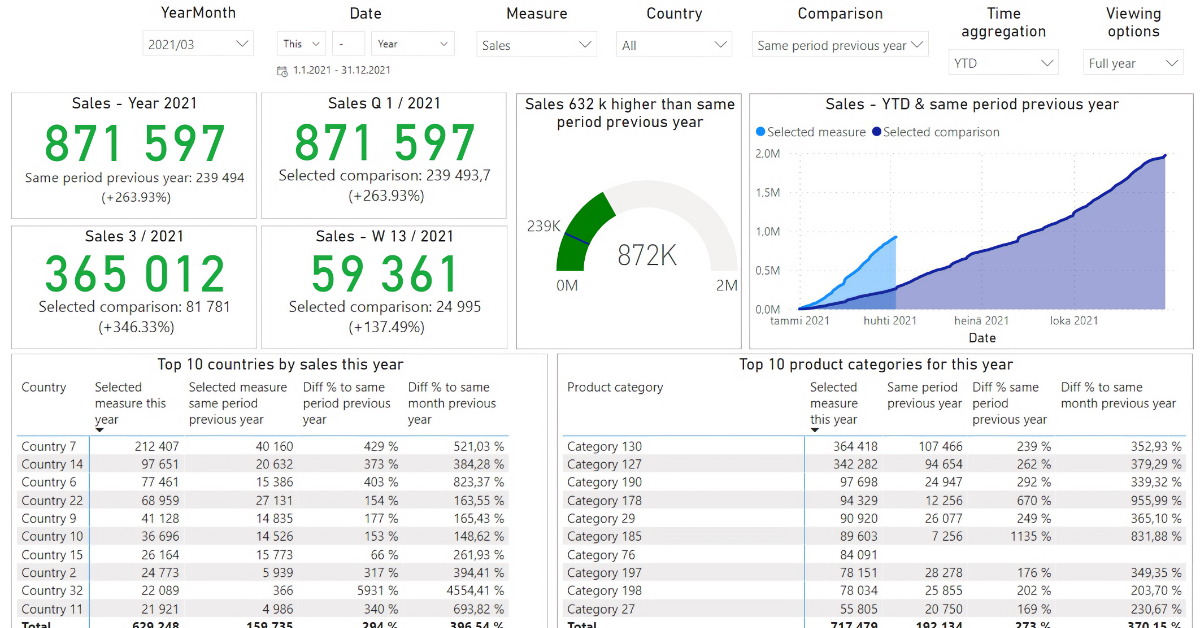Click the Selected comparison legend marker
The width and height of the screenshot is (1200, 628).
coord(877,132)
